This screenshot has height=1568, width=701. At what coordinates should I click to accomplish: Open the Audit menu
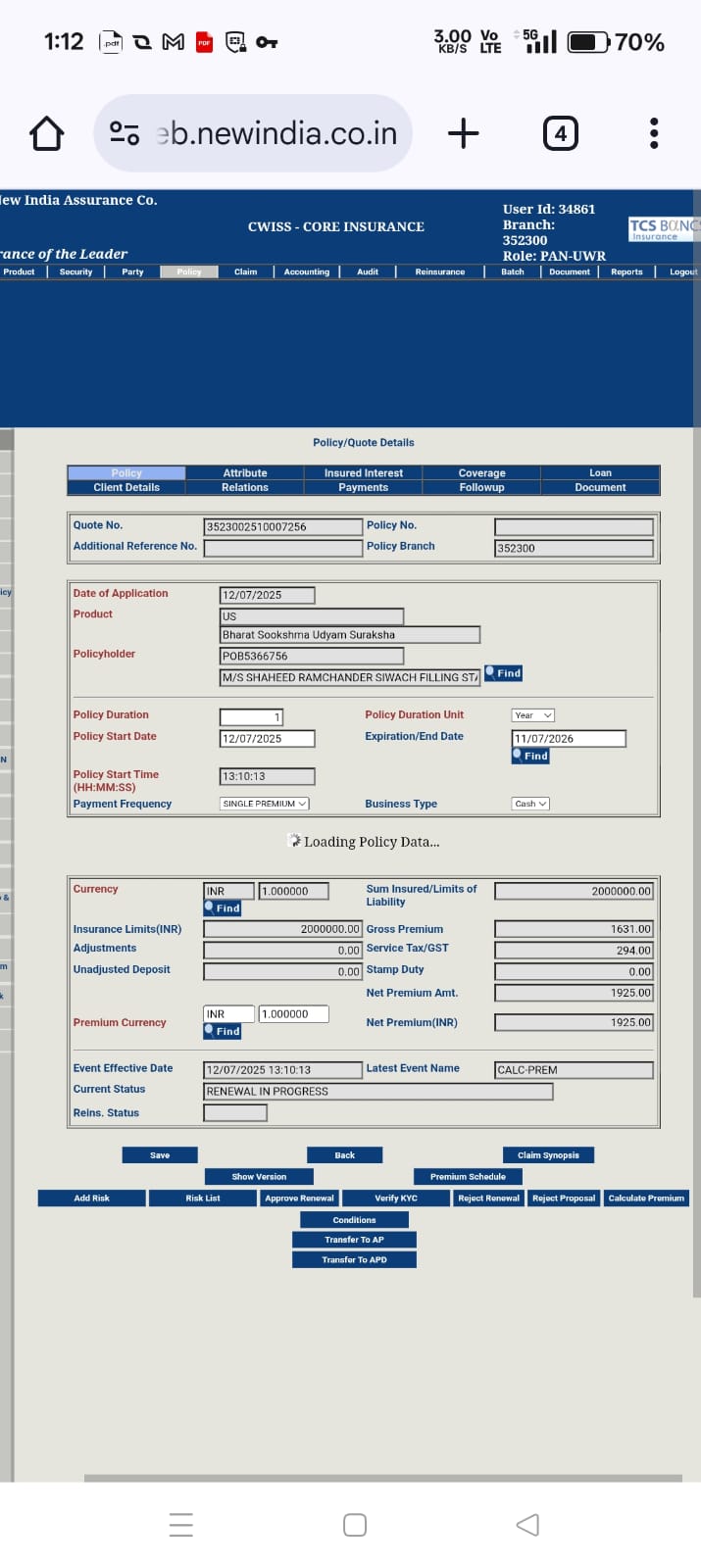[368, 271]
